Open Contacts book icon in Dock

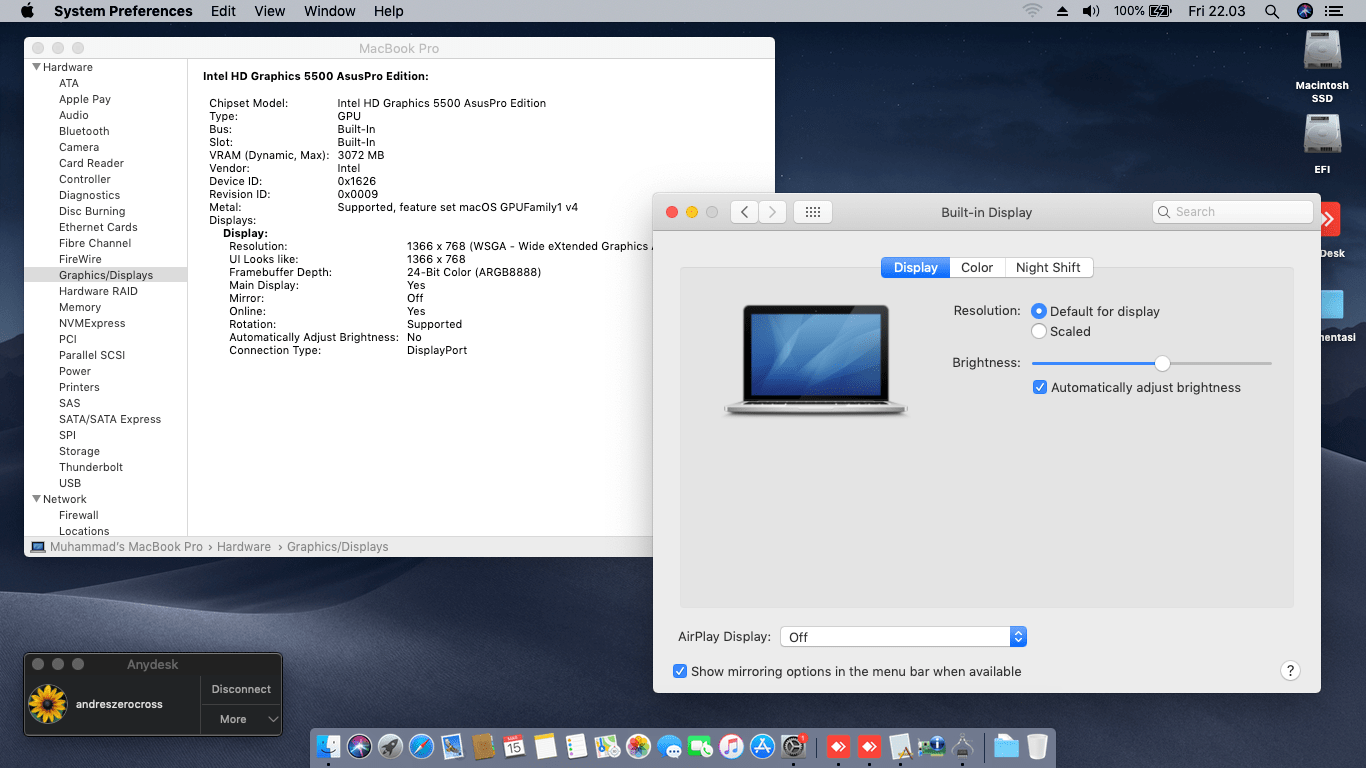coord(483,746)
